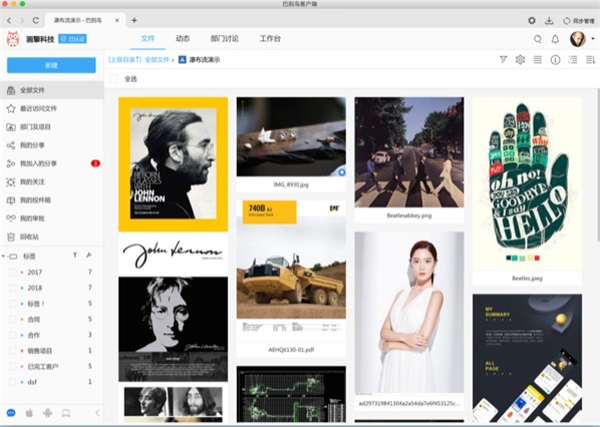This screenshot has height=427, width=600.
Task: Tick the 2017 tag checkbox
Action: [12, 272]
